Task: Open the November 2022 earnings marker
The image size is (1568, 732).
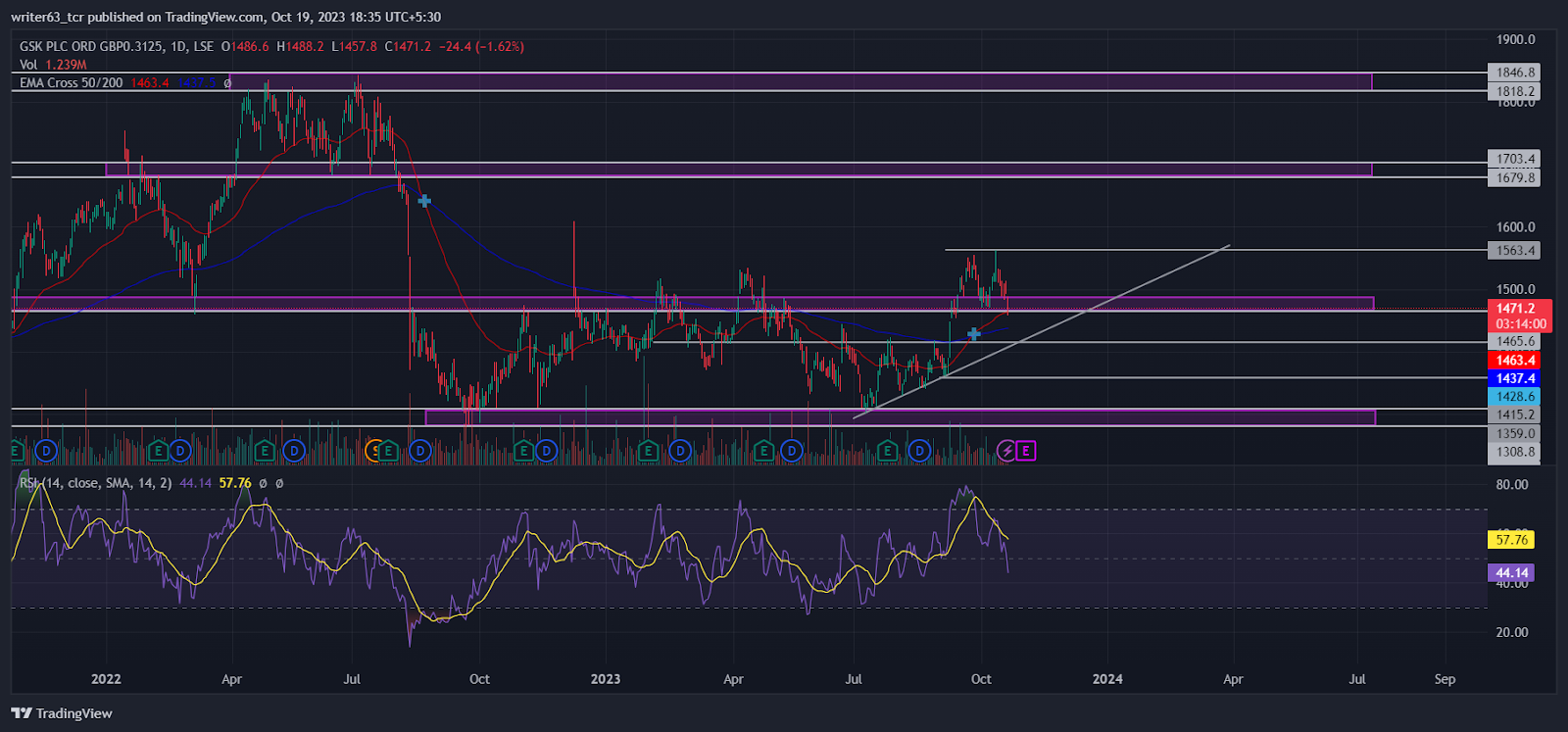Action: pyautogui.click(x=524, y=451)
